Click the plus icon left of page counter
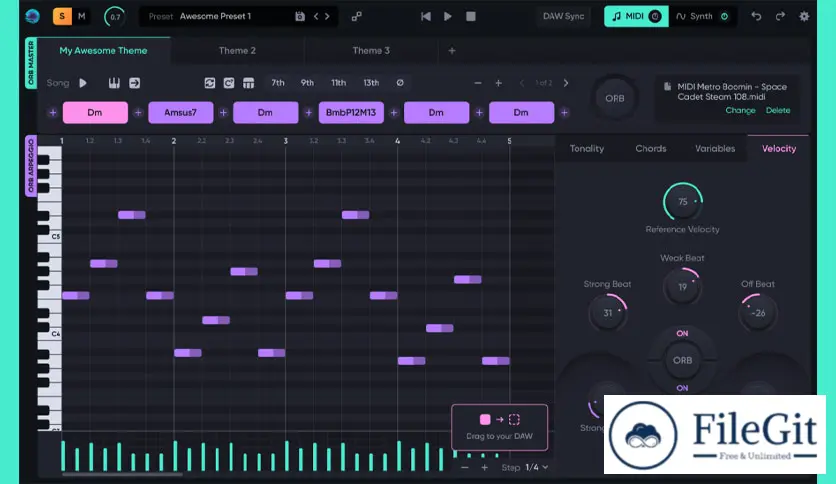This screenshot has width=836, height=484. (x=499, y=83)
